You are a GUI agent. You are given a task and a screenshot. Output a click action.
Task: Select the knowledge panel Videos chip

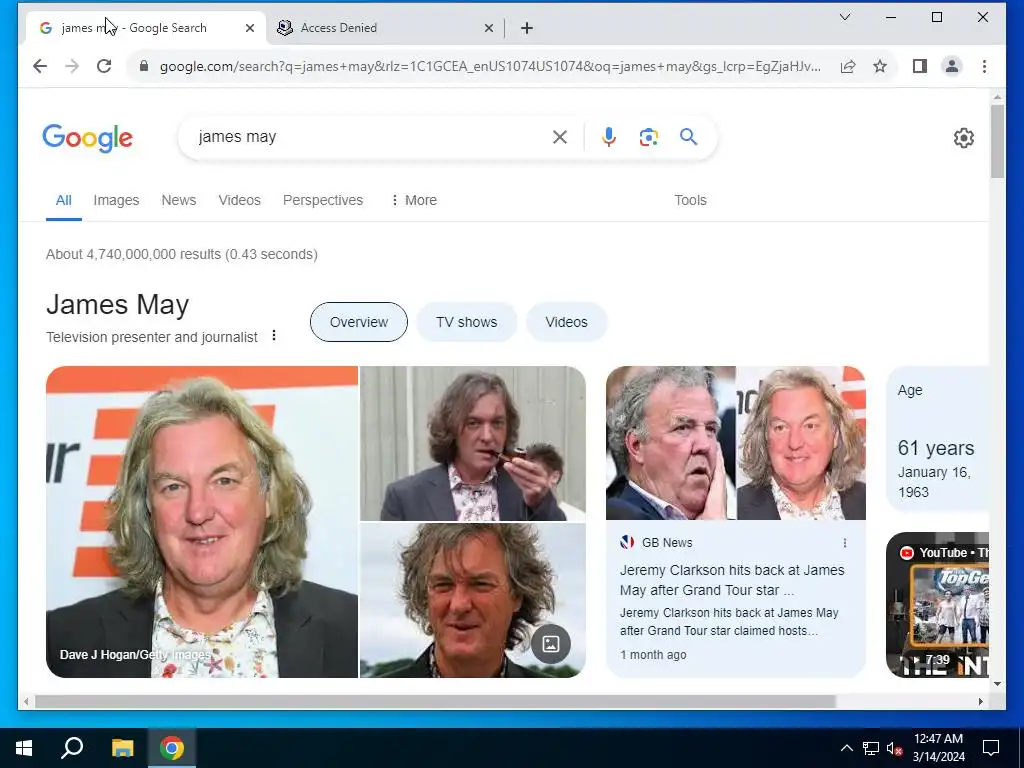(x=566, y=322)
